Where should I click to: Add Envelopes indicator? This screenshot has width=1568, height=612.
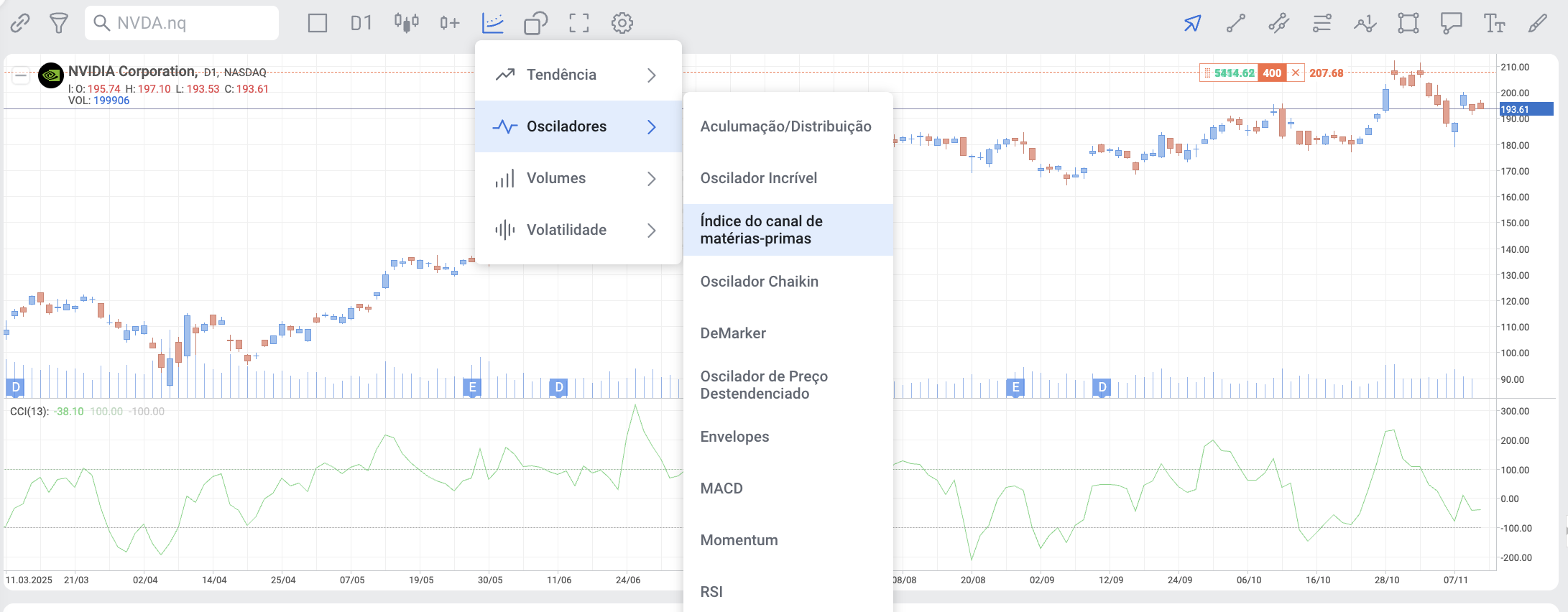coord(788,437)
